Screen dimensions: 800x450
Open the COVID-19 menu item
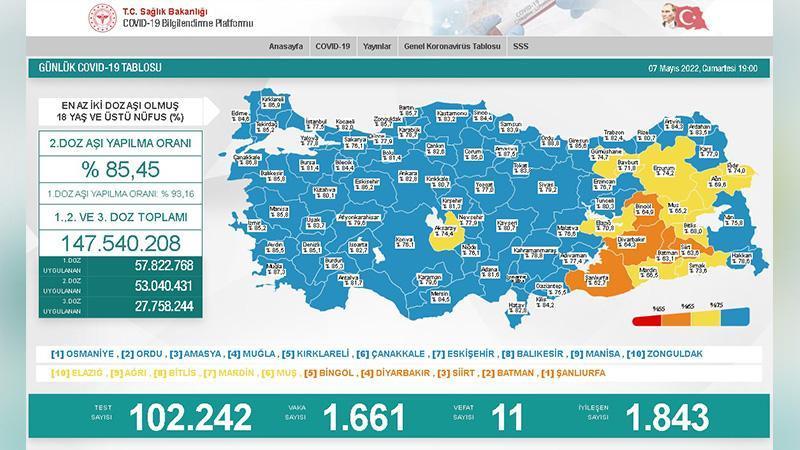point(332,46)
